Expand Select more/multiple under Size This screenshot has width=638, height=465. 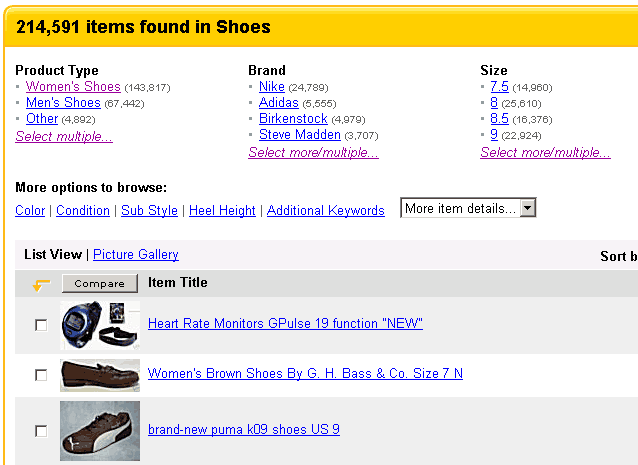coord(545,153)
